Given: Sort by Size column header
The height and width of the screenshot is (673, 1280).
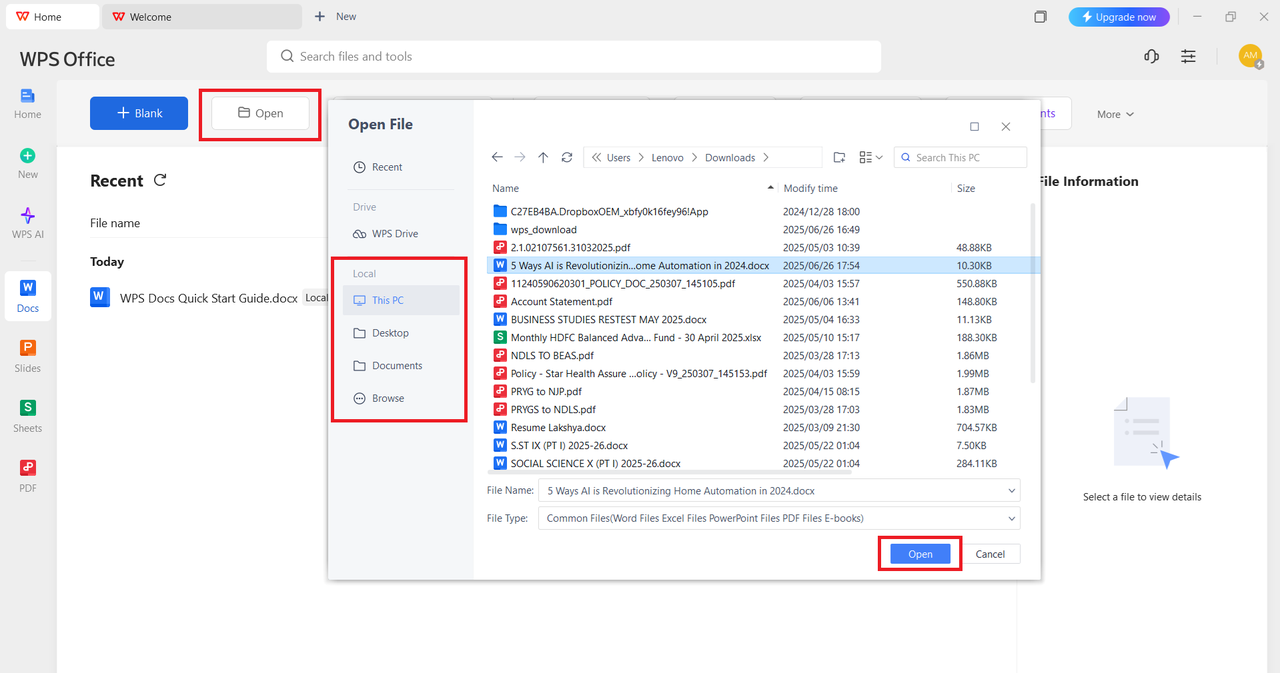Looking at the screenshot, I should click(x=966, y=188).
